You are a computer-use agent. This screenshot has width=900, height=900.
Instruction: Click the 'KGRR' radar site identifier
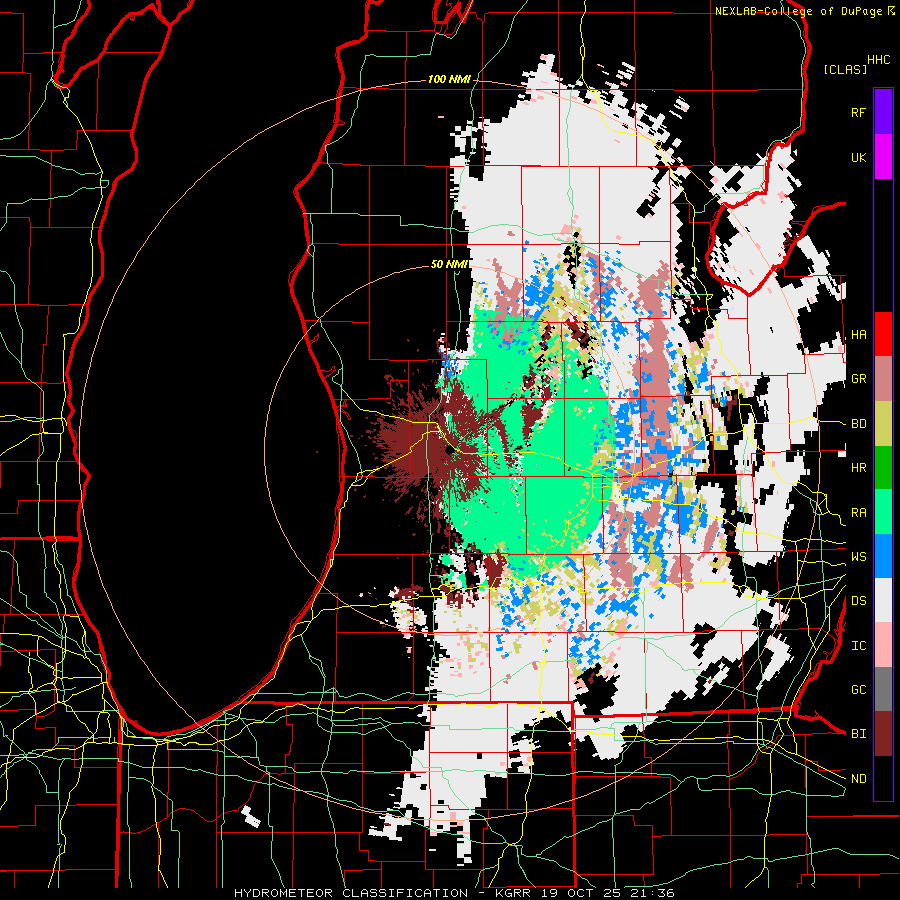(513, 893)
